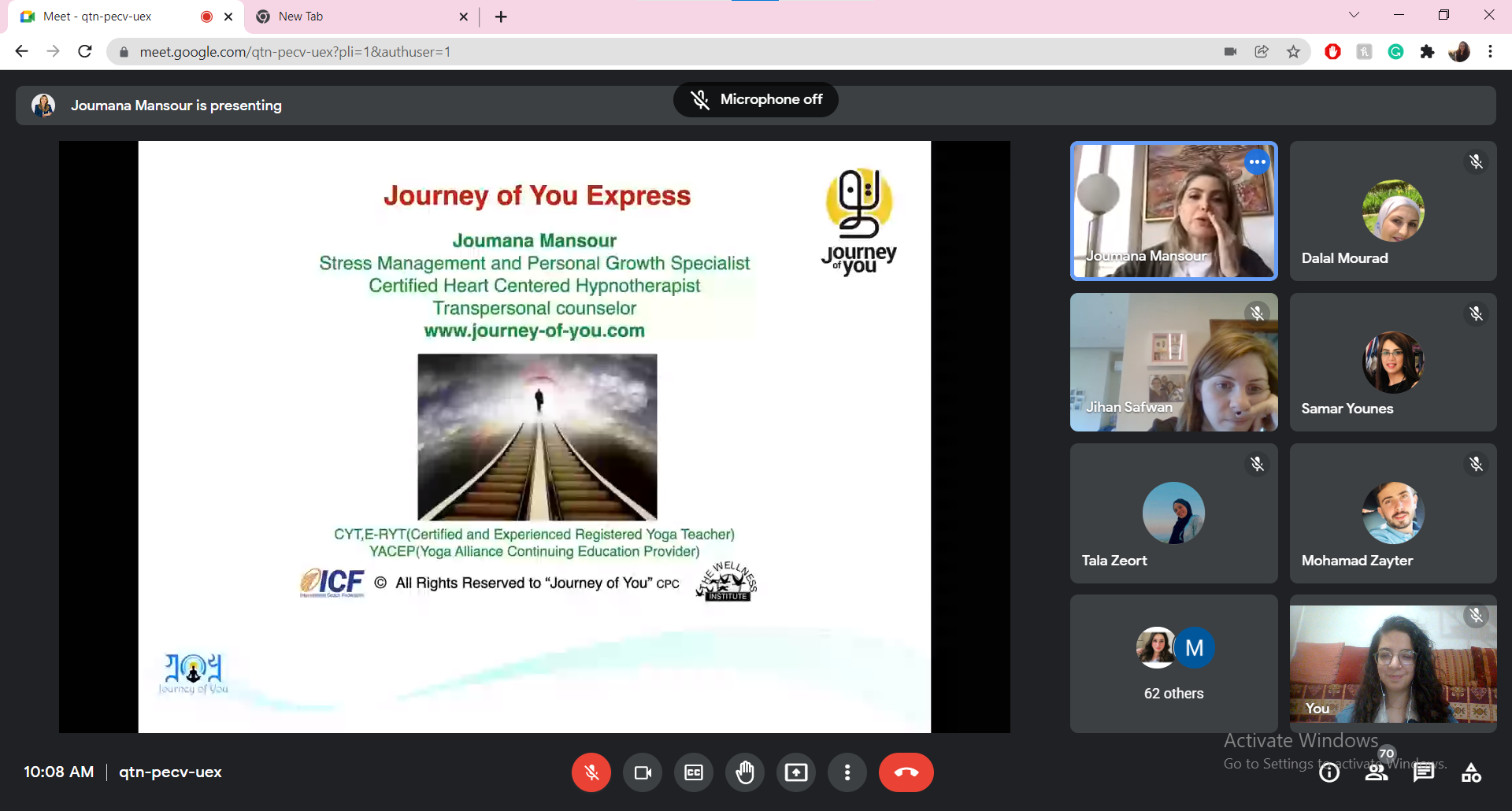
Task: Click the presenter avatar in banner
Action: tap(43, 106)
